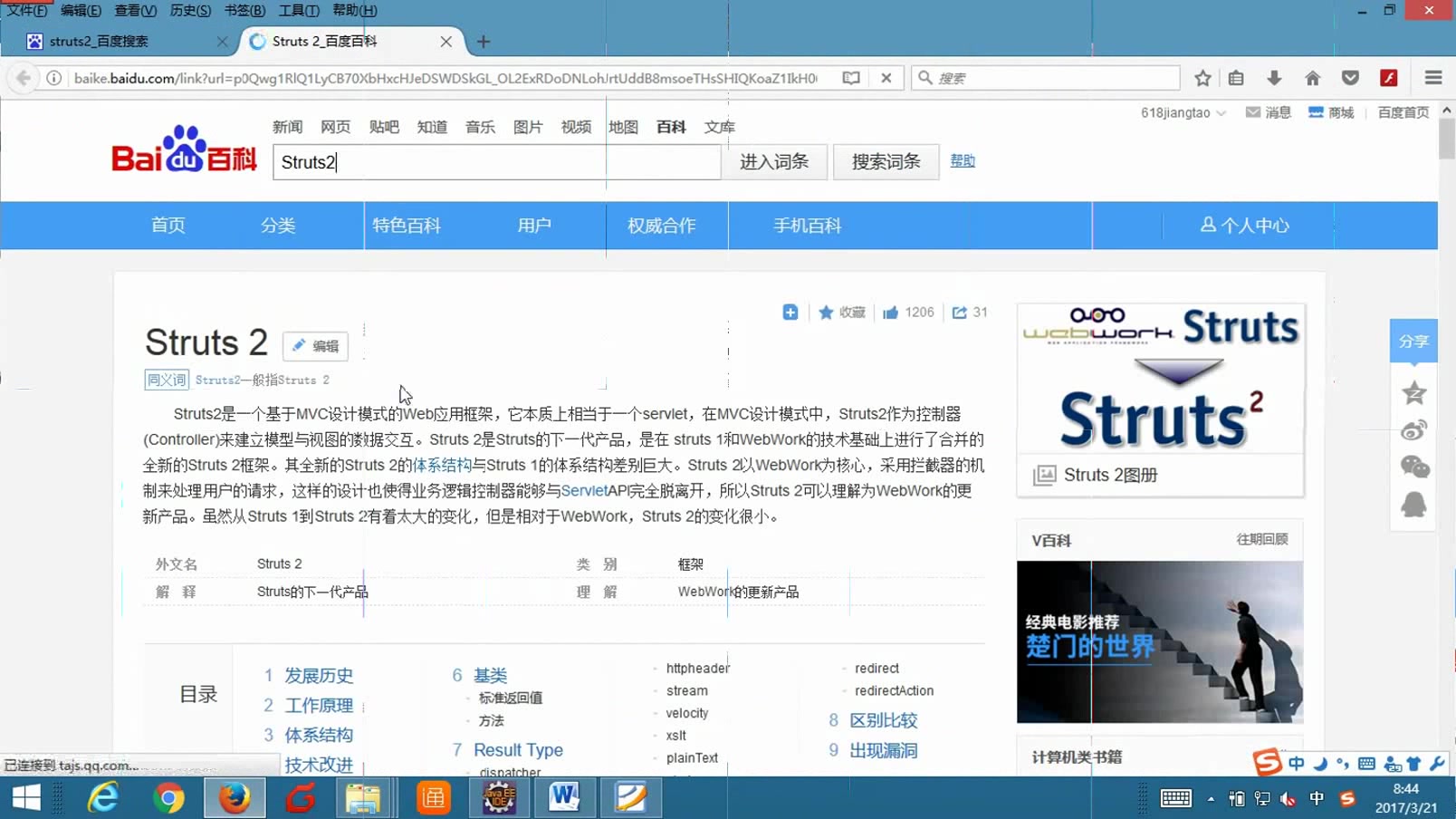Click the red Flash plugin icon
Image resolution: width=1456 pixels, height=819 pixels.
point(1389,78)
